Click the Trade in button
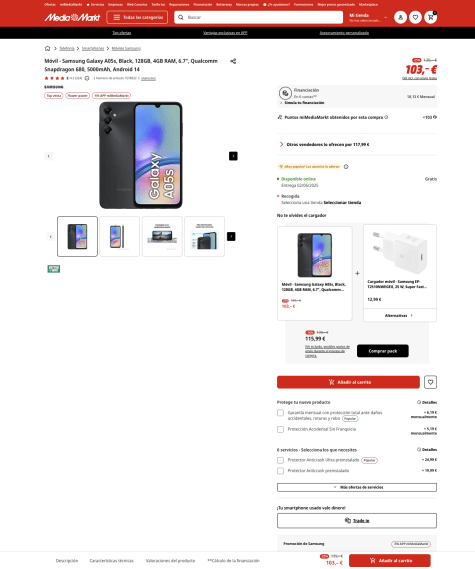Screen dimensions: 475x569 [x=357, y=521]
